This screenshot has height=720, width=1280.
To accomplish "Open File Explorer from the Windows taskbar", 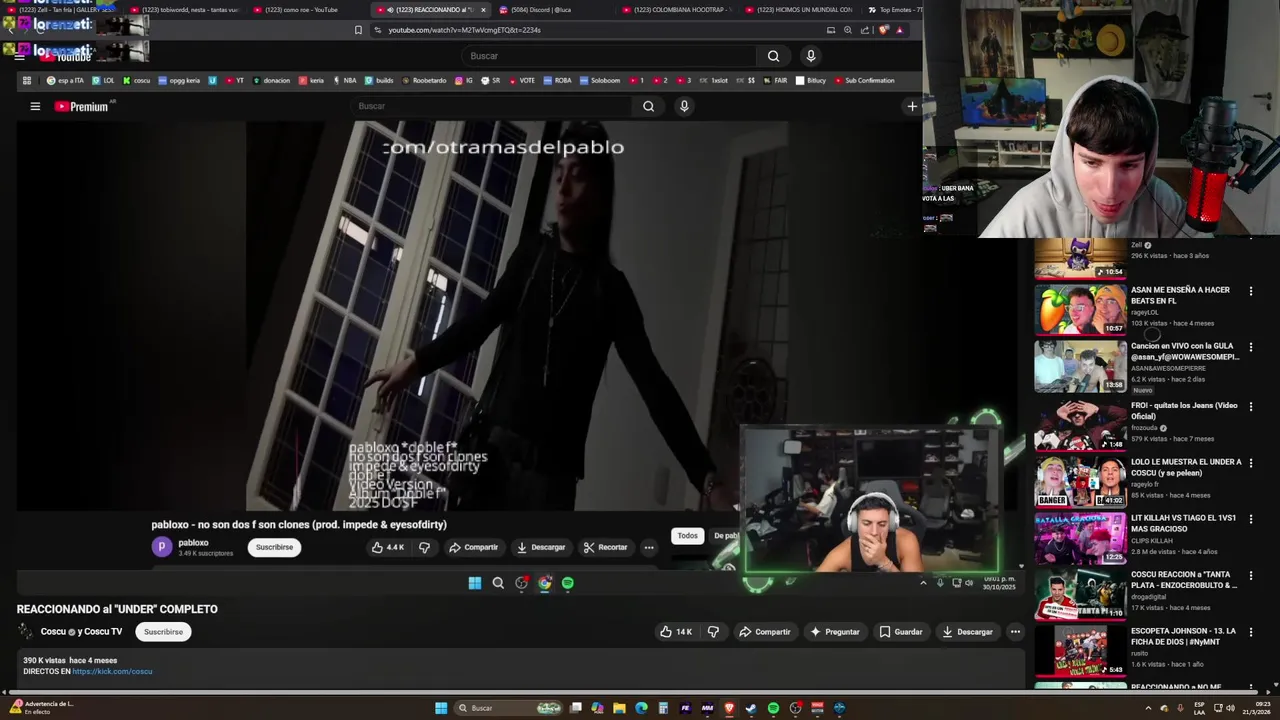I will tap(619, 708).
